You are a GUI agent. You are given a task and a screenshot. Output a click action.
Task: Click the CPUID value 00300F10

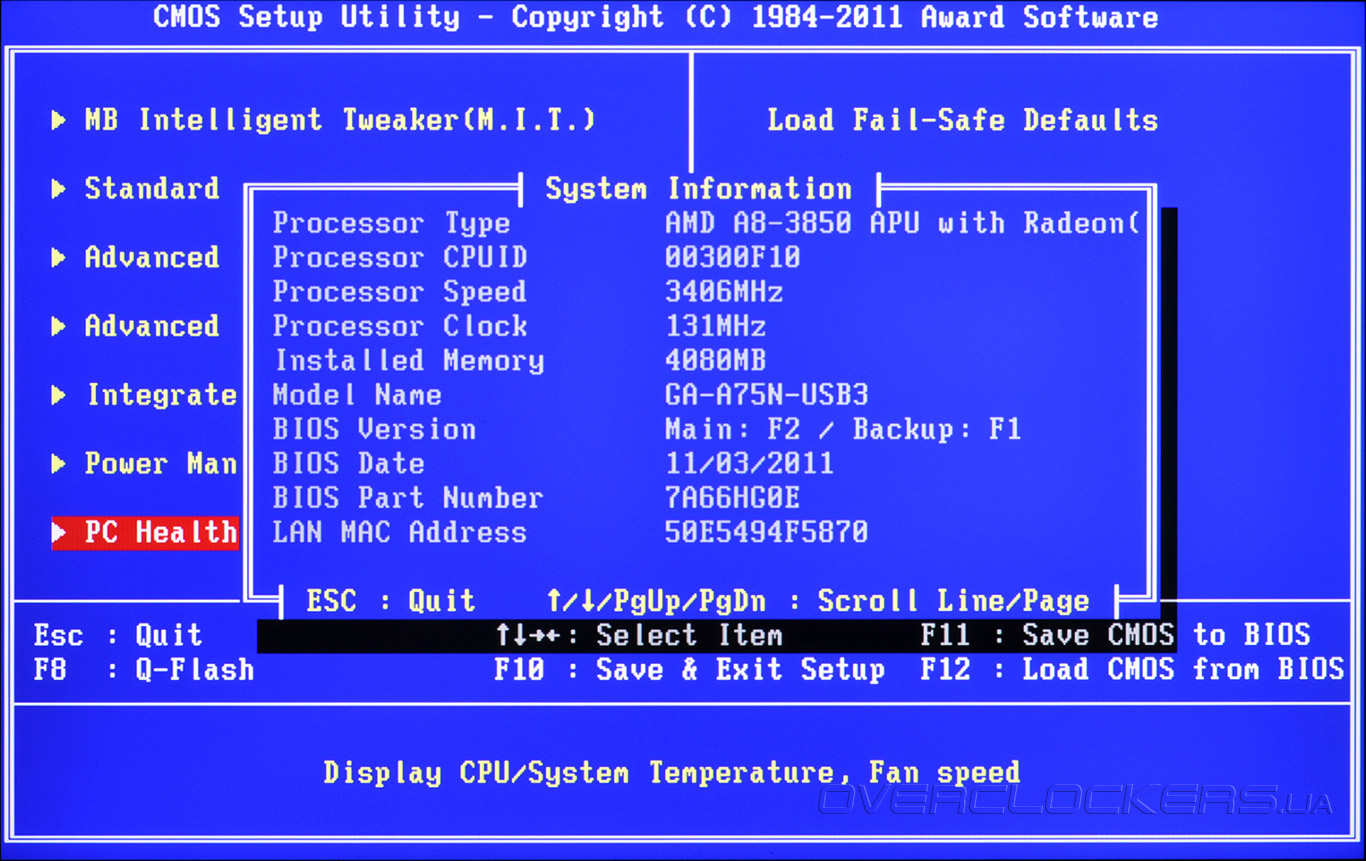733,258
